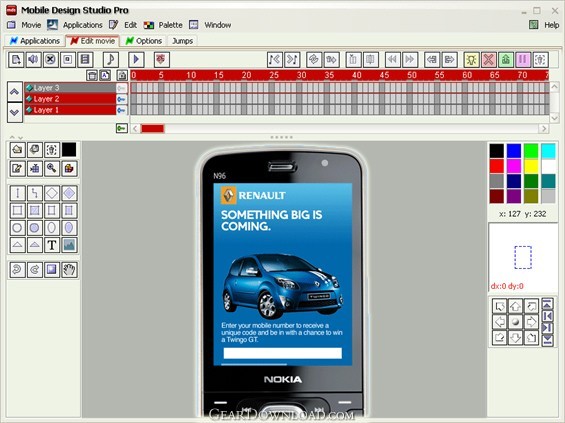Click the pink pause icon
The image size is (565, 423).
coord(523,59)
